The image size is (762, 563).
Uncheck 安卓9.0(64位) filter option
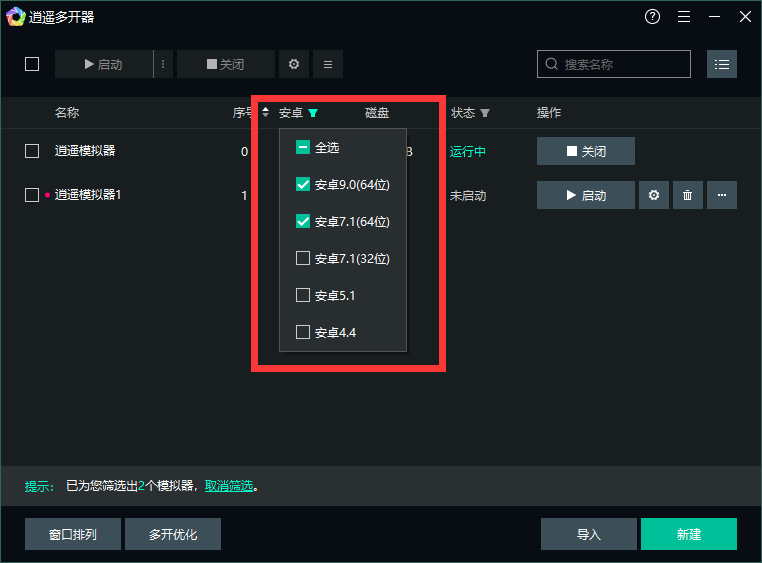point(303,185)
